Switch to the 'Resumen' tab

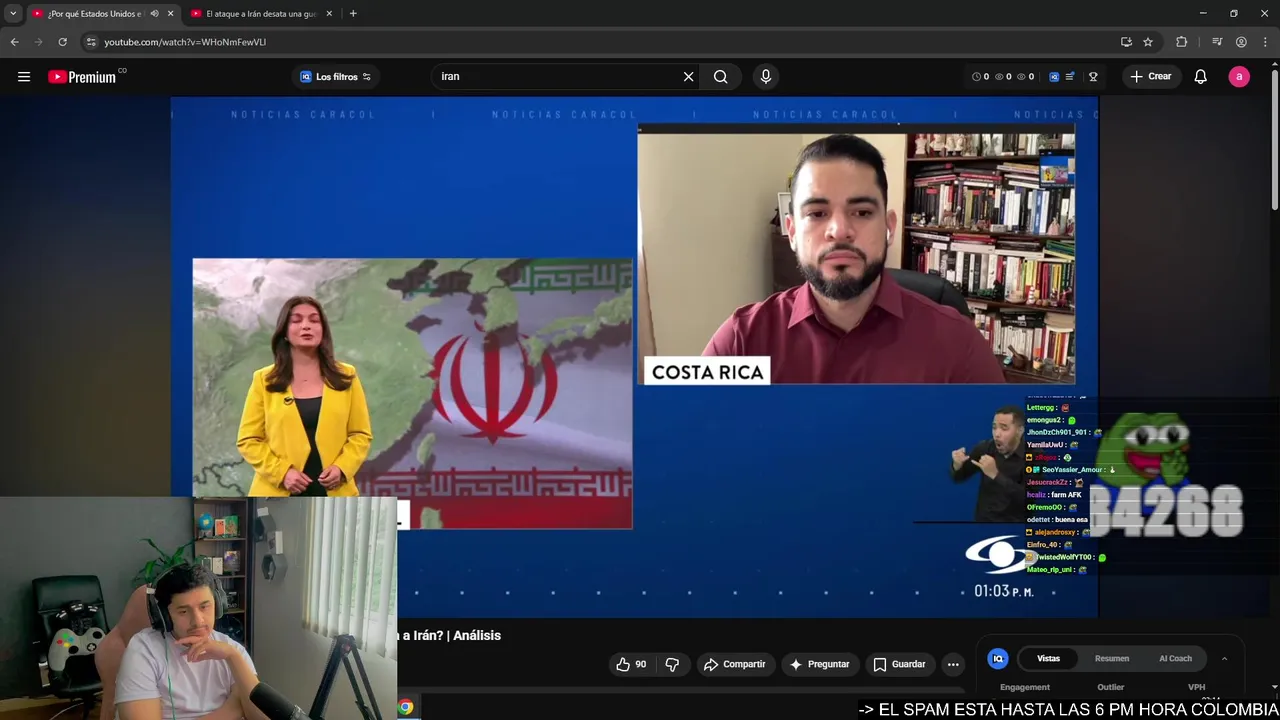[x=1112, y=658]
